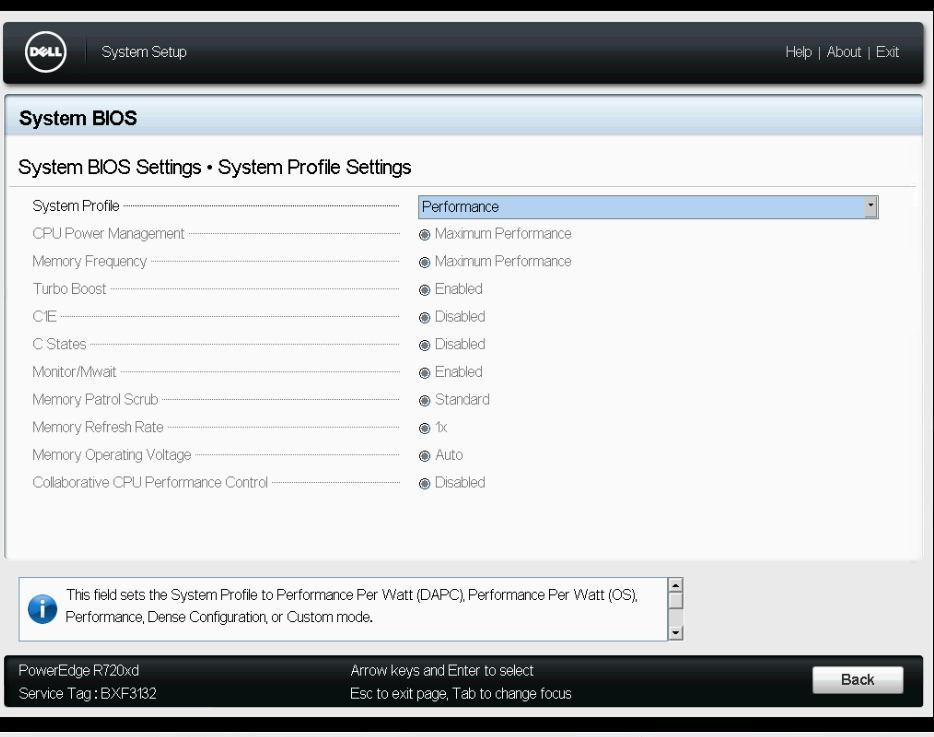Open the System Profile dropdown arrow

pos(870,207)
